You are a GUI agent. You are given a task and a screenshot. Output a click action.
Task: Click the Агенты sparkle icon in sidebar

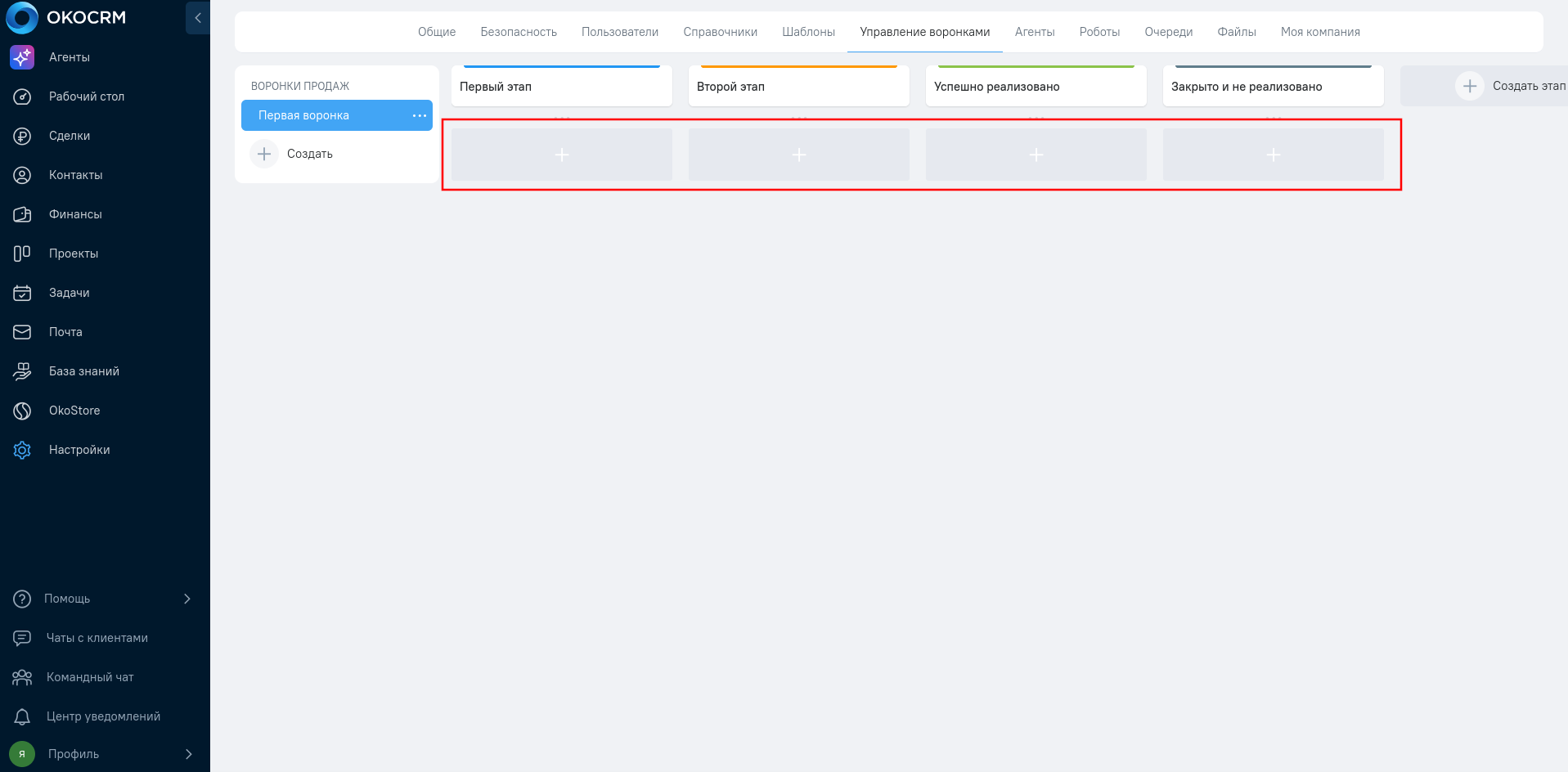click(22, 57)
